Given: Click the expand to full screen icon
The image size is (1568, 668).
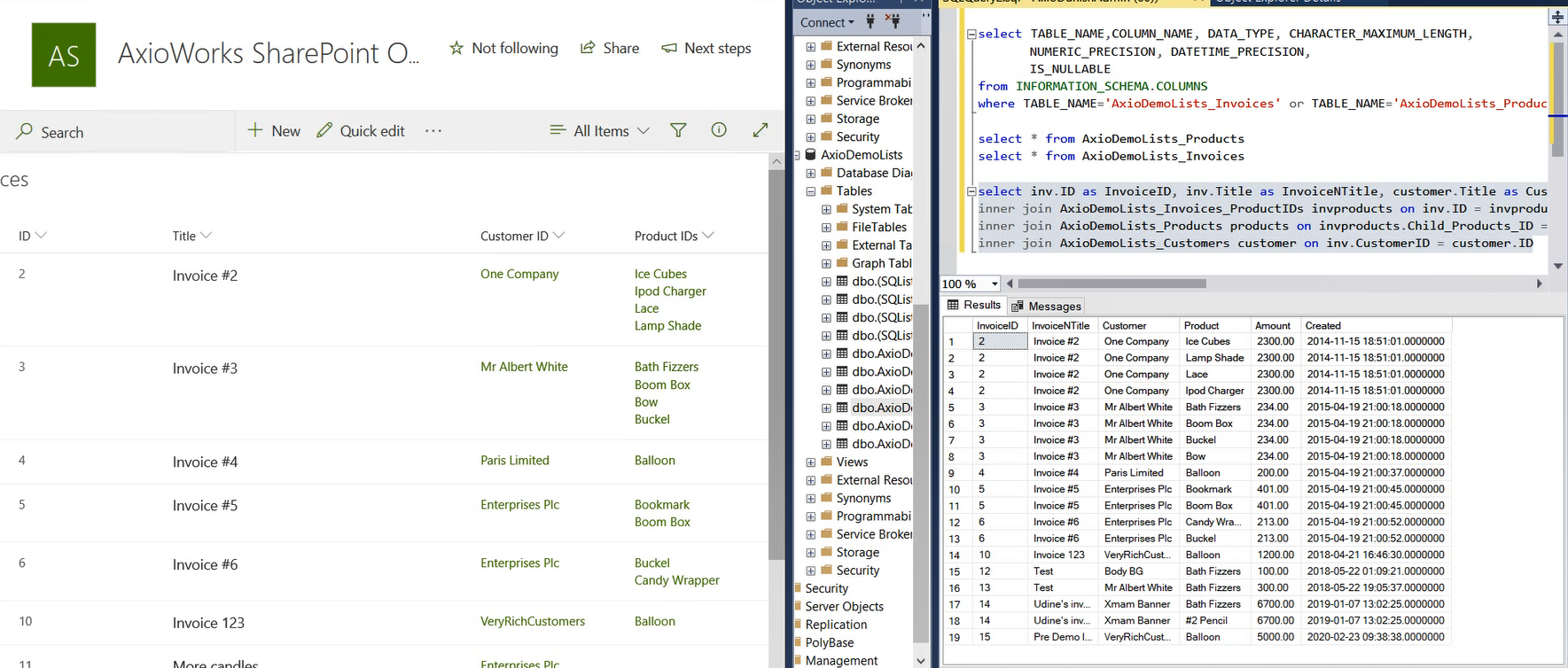Looking at the screenshot, I should pos(761,130).
